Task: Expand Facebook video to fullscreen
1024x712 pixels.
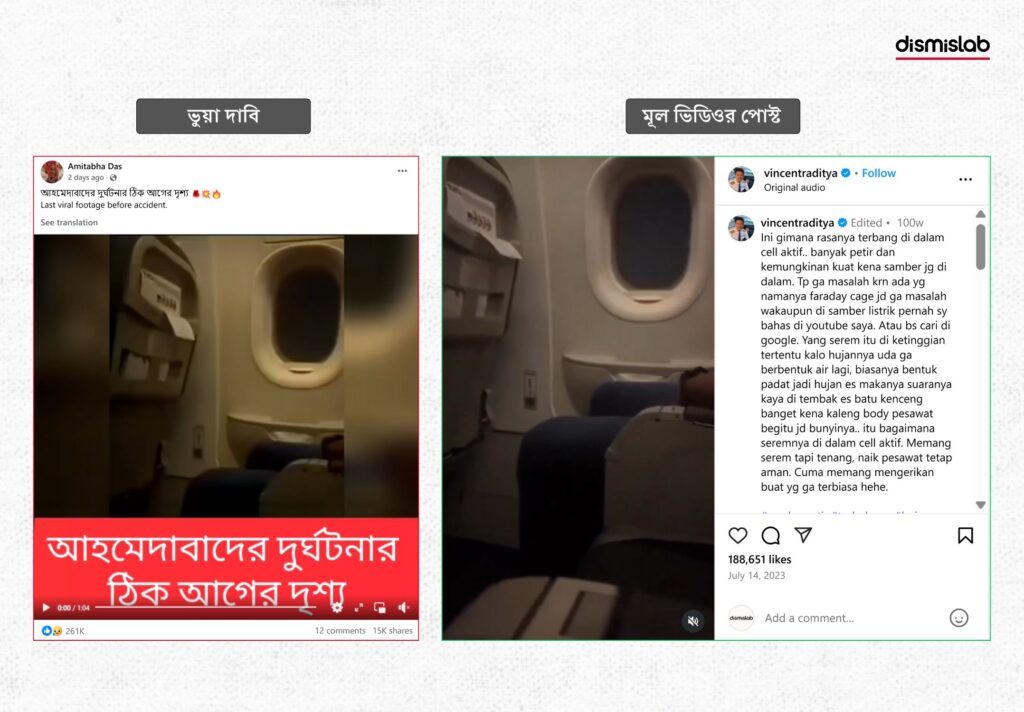Action: pos(359,607)
